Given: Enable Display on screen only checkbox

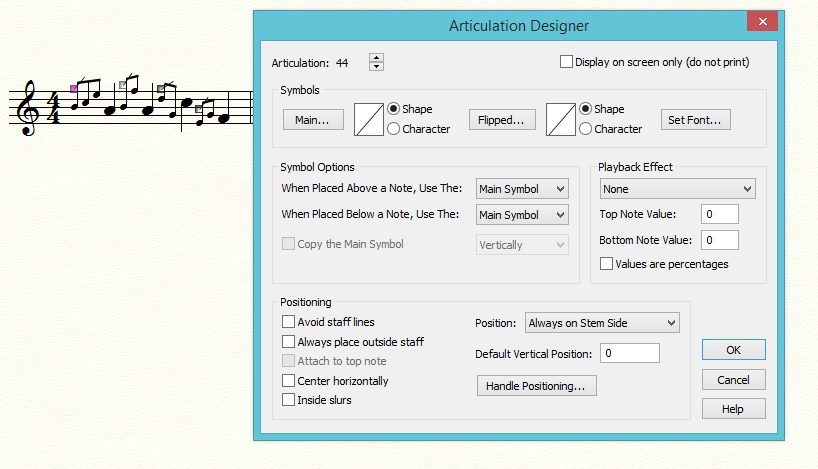Looking at the screenshot, I should click(x=568, y=62).
